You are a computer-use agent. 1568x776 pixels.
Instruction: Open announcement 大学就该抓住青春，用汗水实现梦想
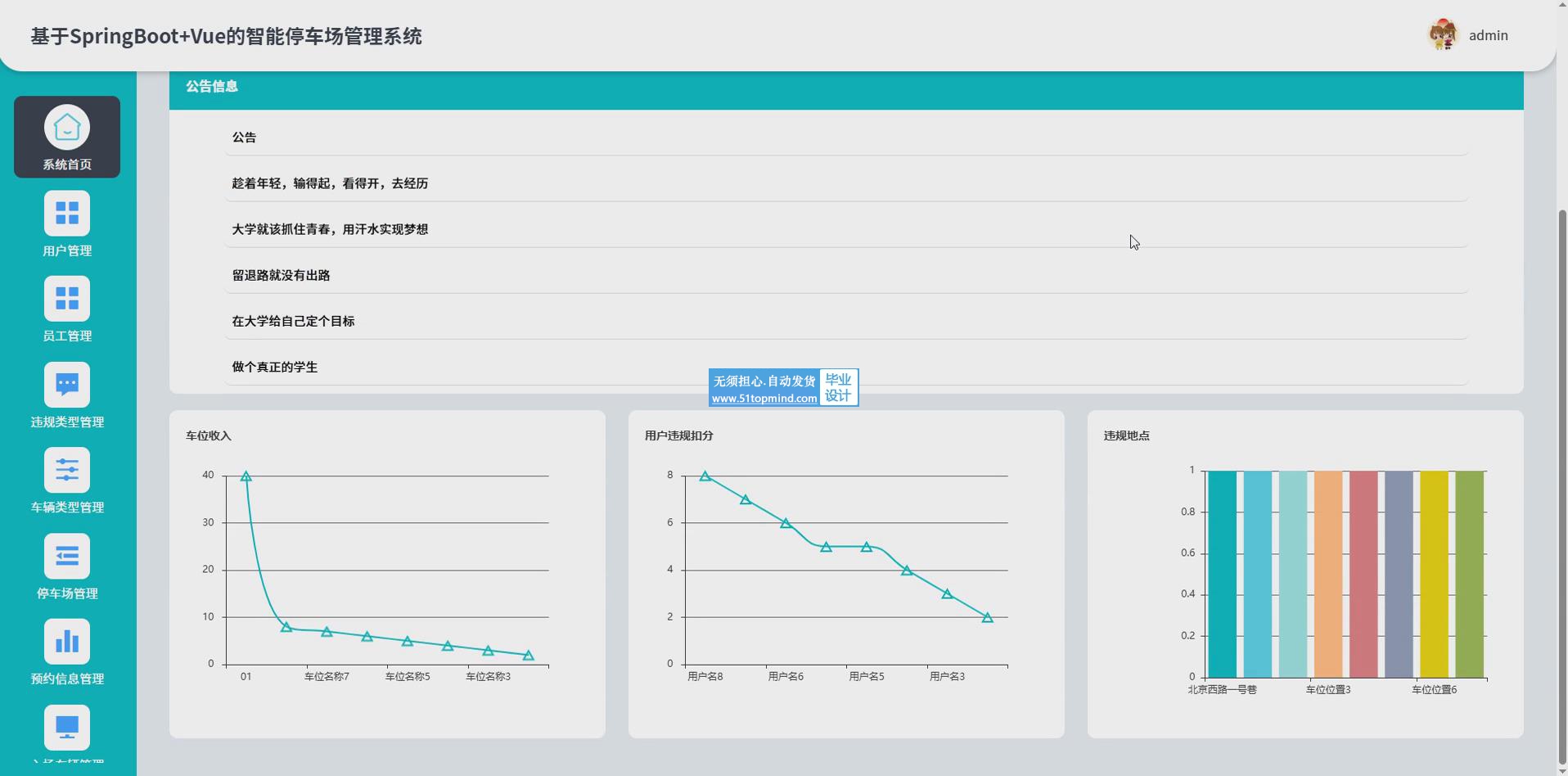330,229
